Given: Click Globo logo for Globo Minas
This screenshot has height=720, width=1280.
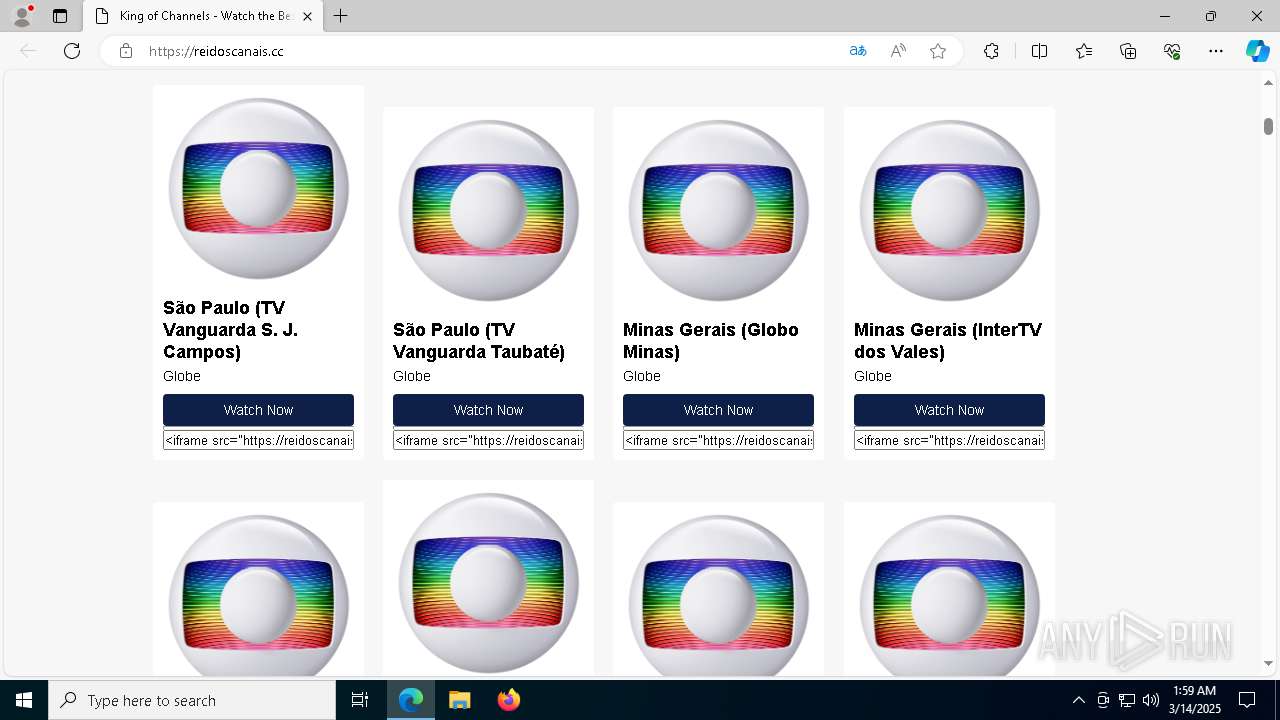Looking at the screenshot, I should (x=718, y=210).
